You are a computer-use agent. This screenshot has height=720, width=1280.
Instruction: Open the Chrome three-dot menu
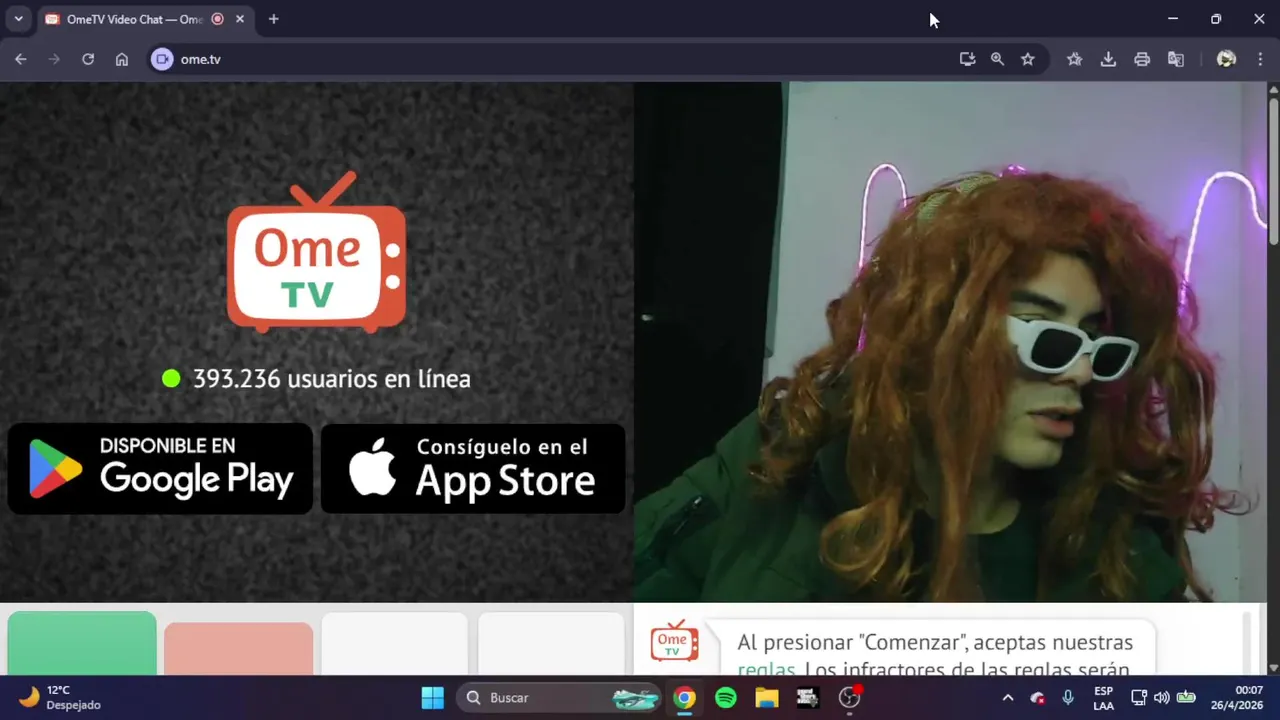[x=1261, y=59]
